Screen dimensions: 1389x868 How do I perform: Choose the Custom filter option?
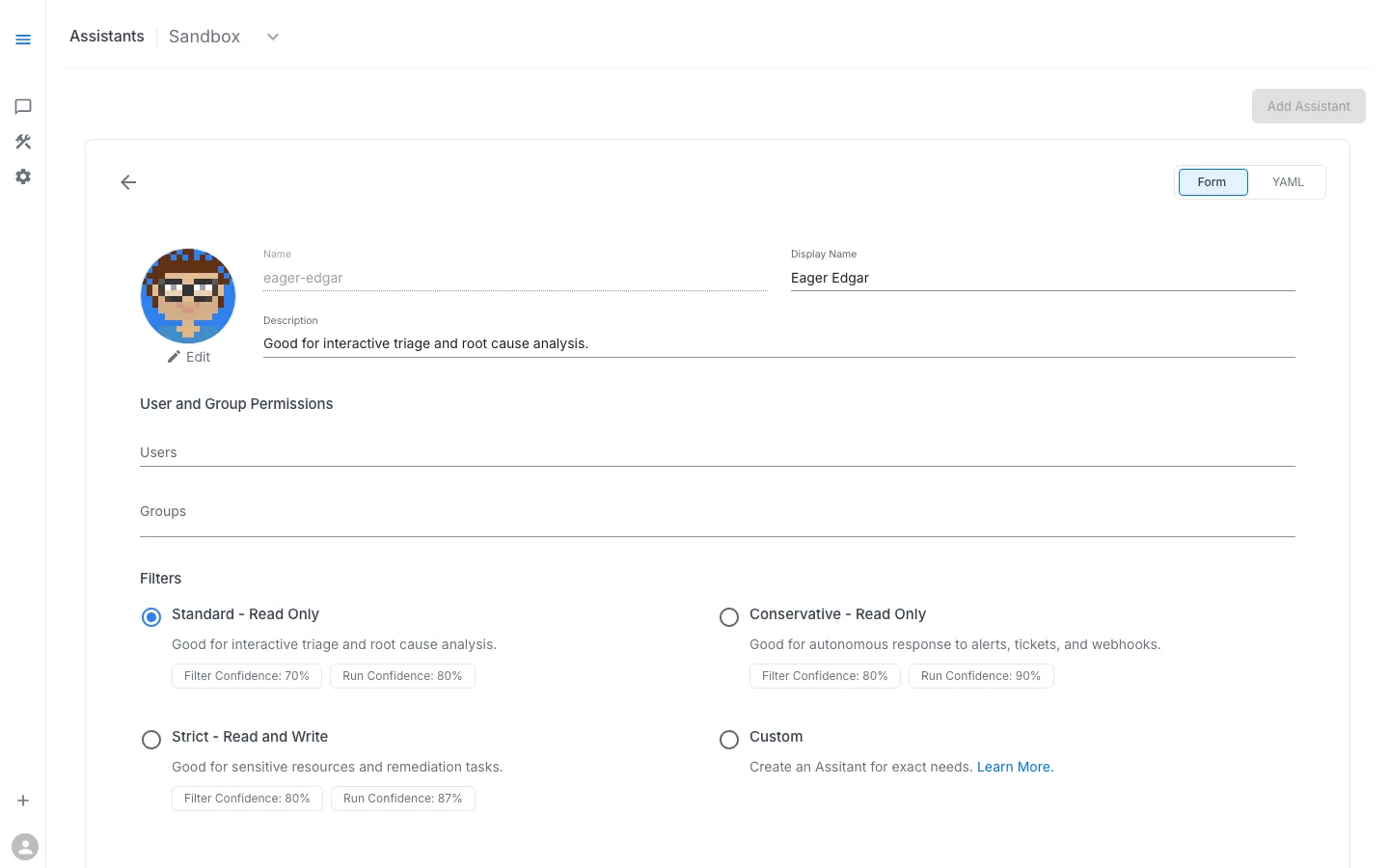pyautogui.click(x=729, y=740)
